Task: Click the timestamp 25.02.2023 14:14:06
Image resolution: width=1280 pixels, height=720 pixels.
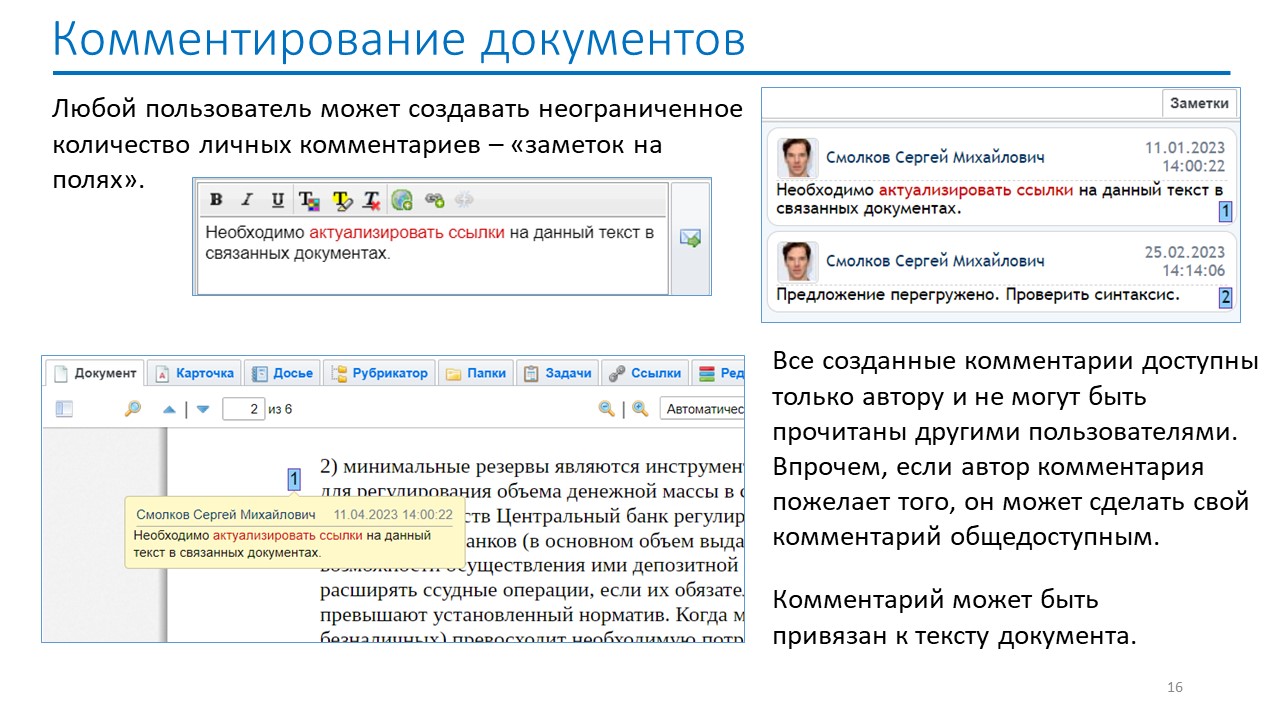Action: 1185,261
